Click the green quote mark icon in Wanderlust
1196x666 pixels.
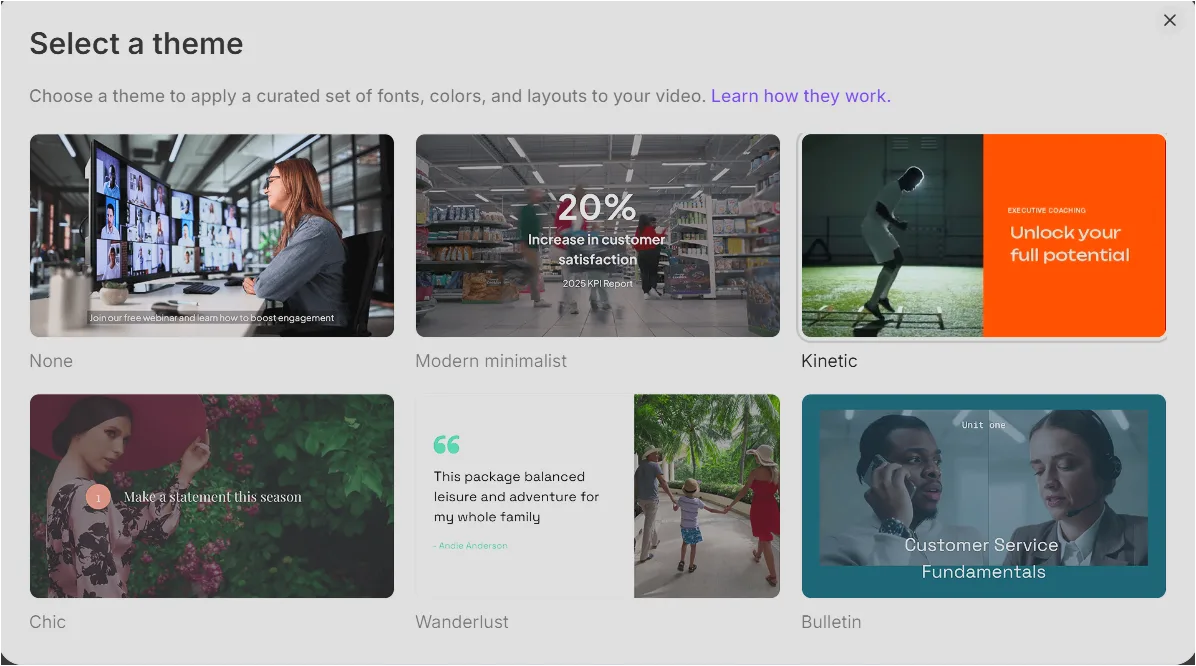(x=447, y=444)
